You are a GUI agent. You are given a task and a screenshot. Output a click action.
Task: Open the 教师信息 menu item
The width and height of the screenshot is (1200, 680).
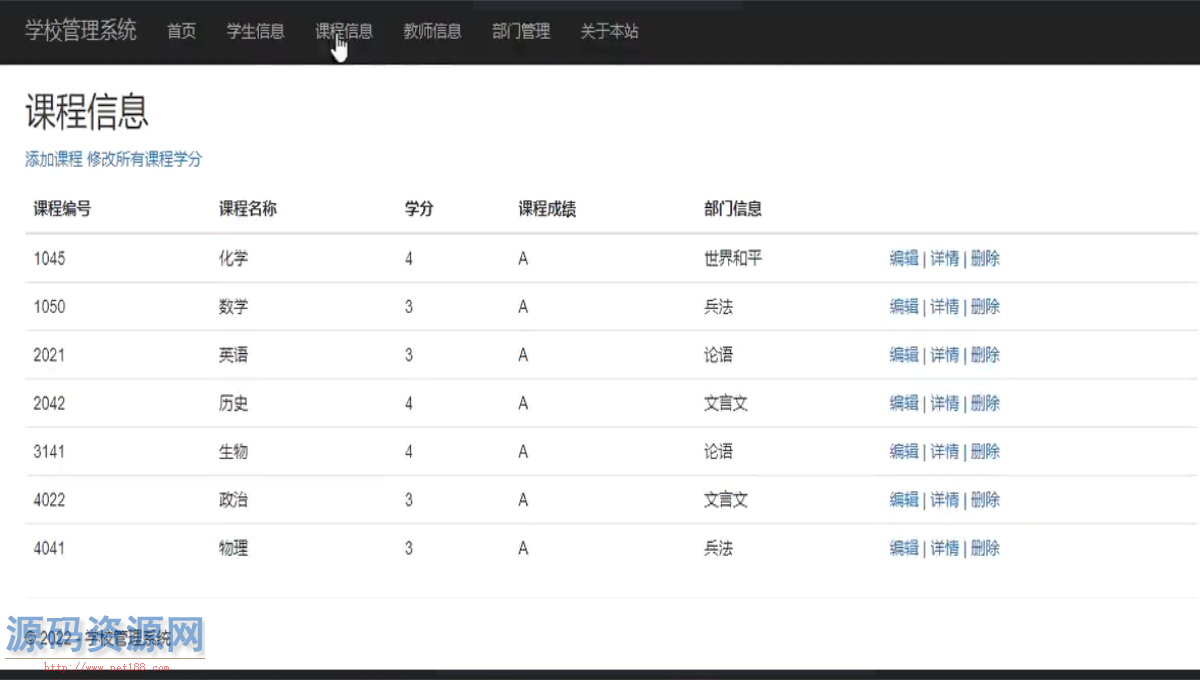432,31
